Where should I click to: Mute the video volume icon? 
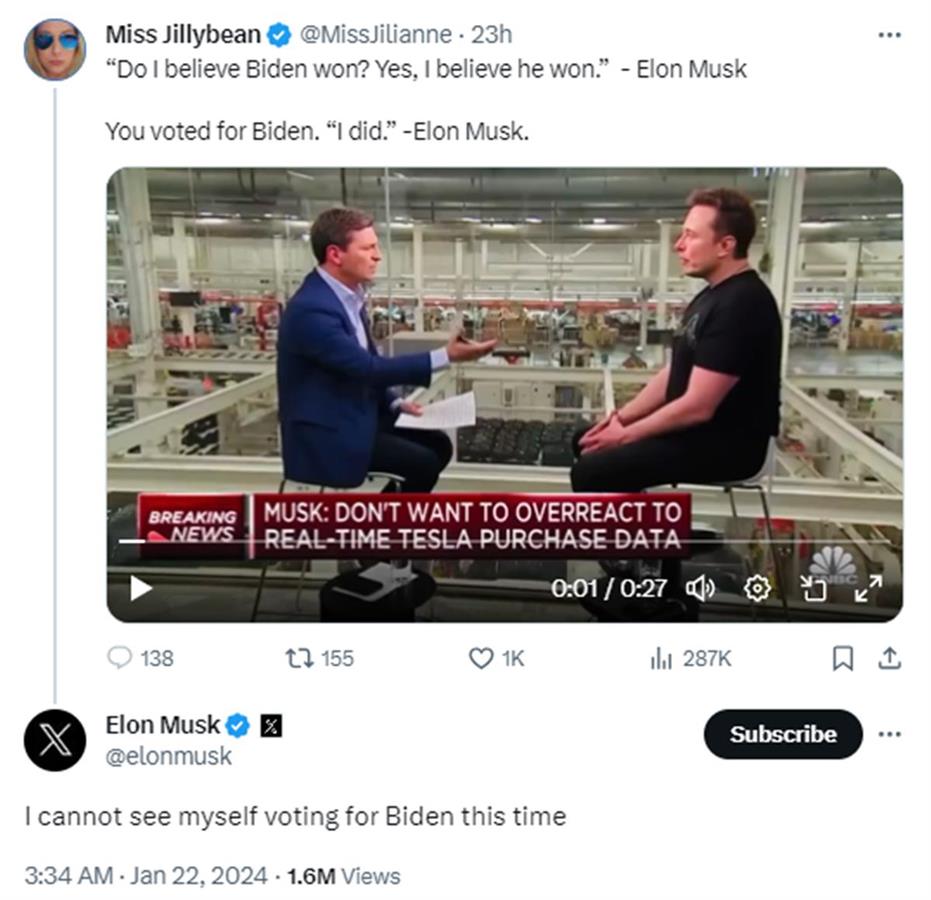click(x=700, y=588)
